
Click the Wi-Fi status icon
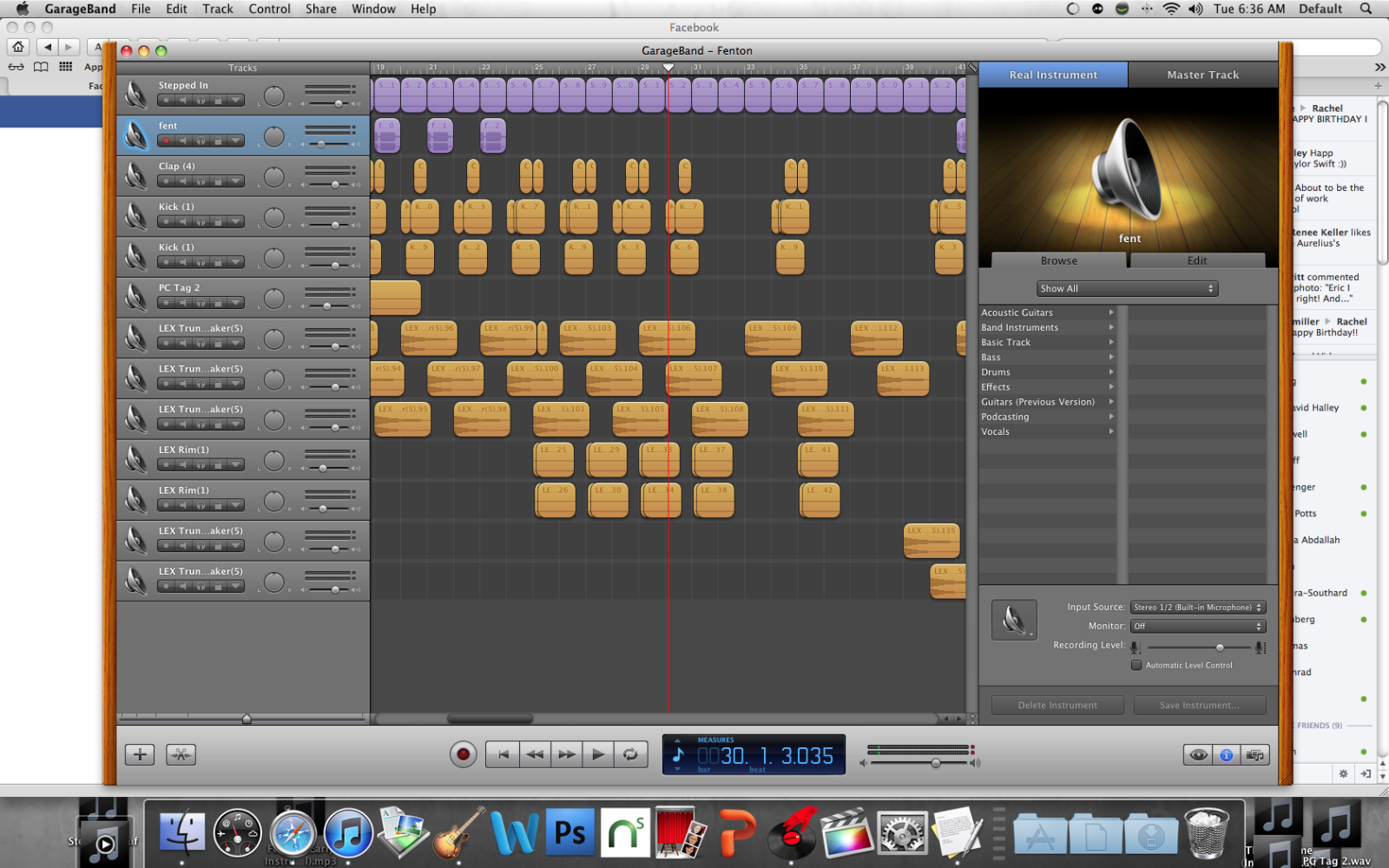coord(1171,9)
